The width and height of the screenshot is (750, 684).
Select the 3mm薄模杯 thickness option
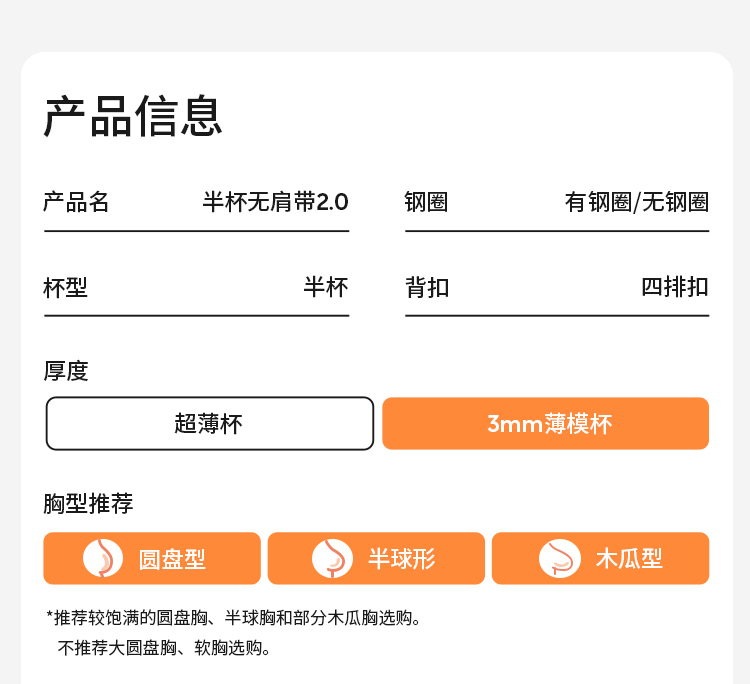[546, 424]
